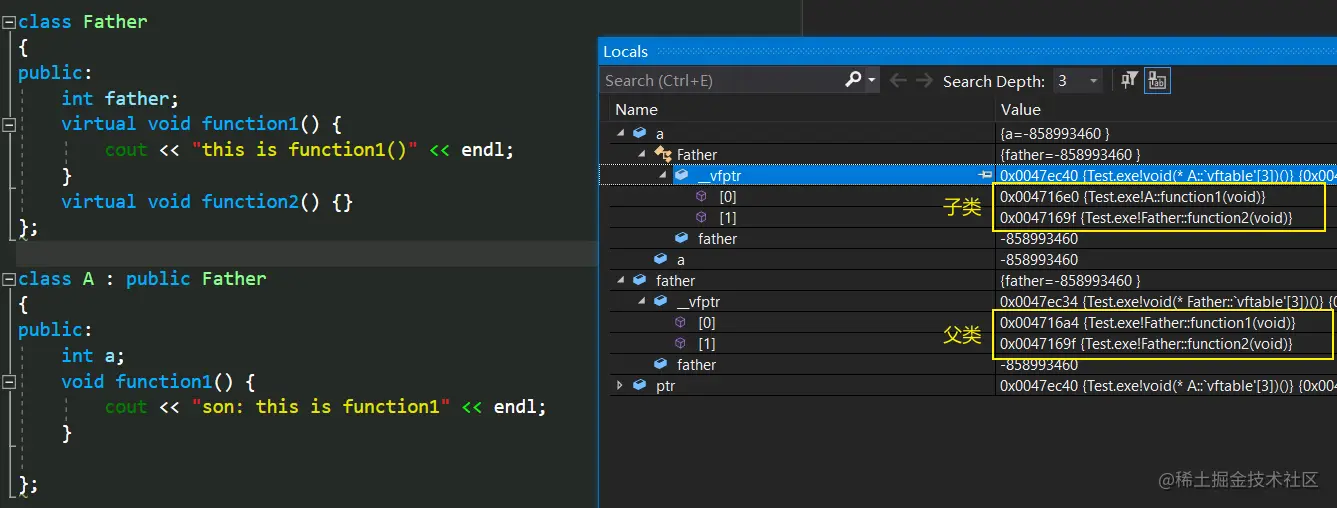Image resolution: width=1337 pixels, height=508 pixels.
Task: Click the Search (Ctrl+E) input field
Action: point(722,81)
